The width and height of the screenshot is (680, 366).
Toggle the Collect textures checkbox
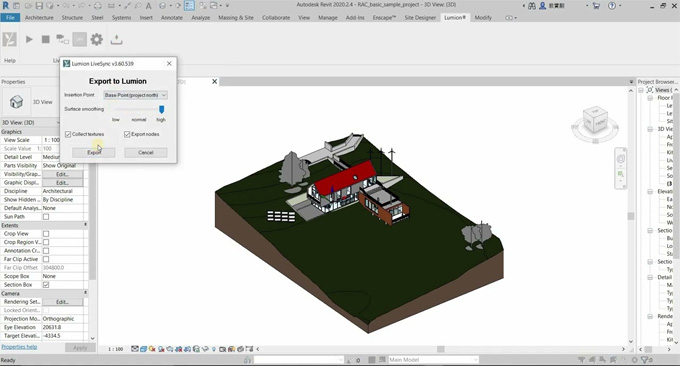tap(68, 134)
